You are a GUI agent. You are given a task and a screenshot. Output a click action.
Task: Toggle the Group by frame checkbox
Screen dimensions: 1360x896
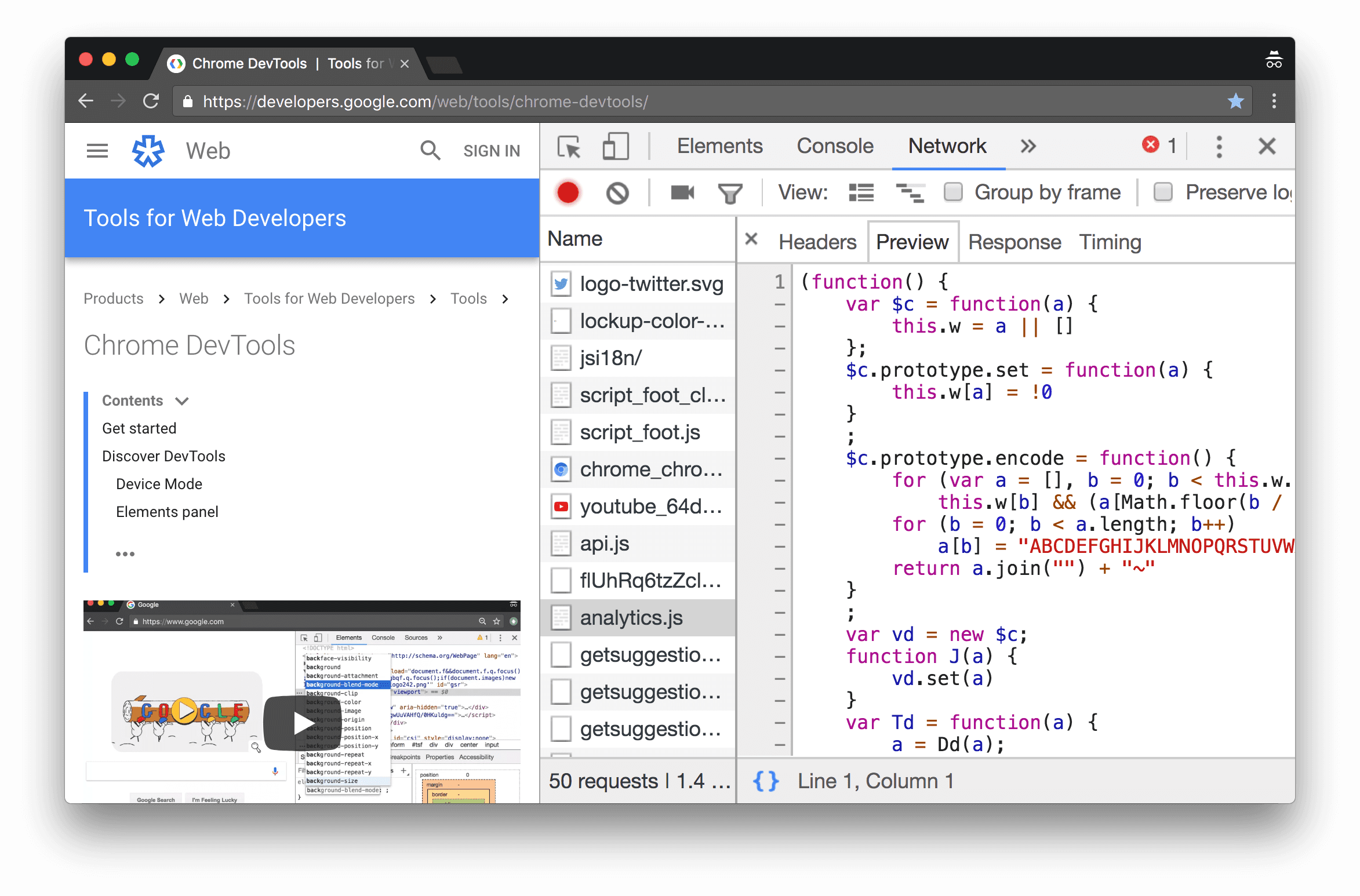click(955, 192)
